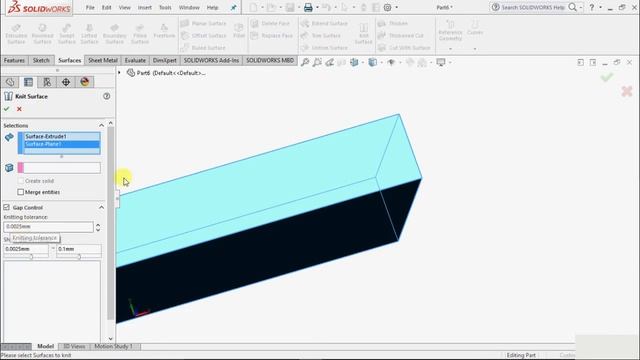
Task: Accept with green checkmark in PropertyManager
Action: (7, 109)
